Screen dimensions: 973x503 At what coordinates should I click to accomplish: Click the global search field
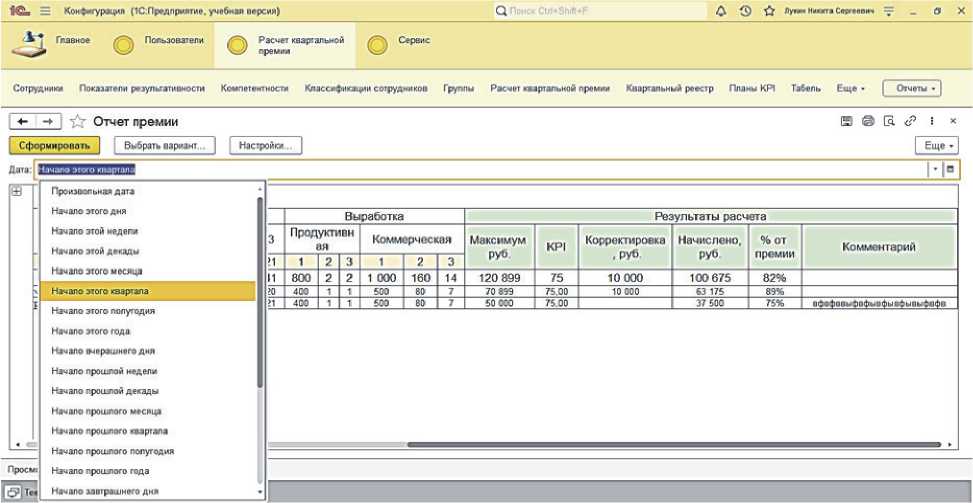[x=598, y=10]
